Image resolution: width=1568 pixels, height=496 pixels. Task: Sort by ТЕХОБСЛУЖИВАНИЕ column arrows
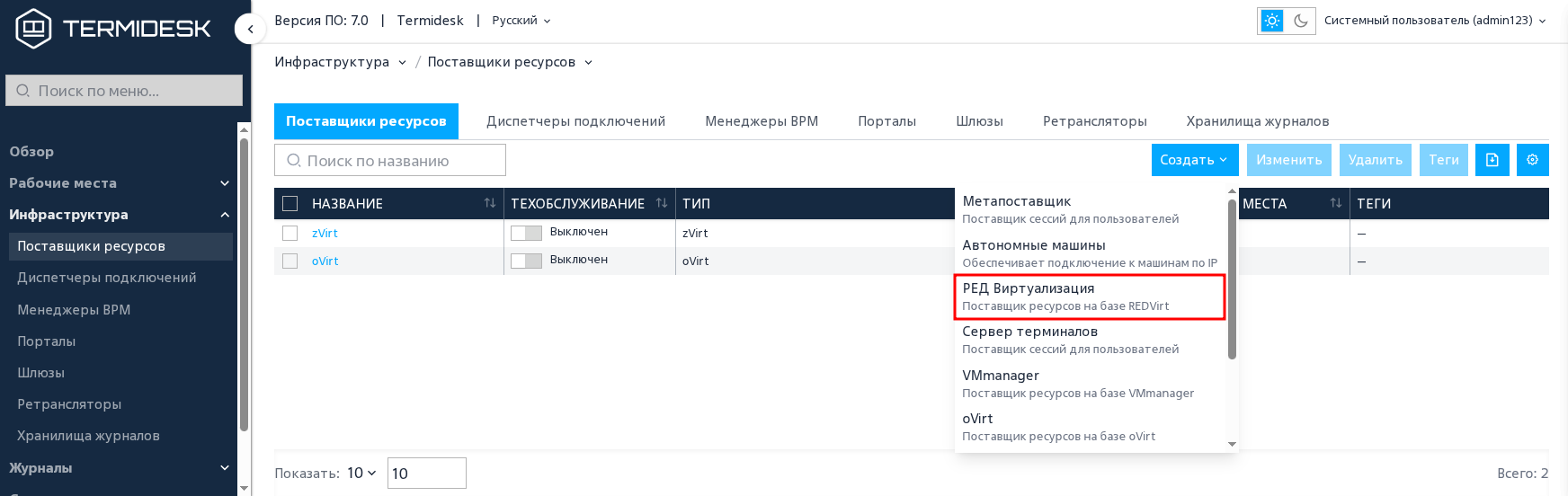coord(662,203)
